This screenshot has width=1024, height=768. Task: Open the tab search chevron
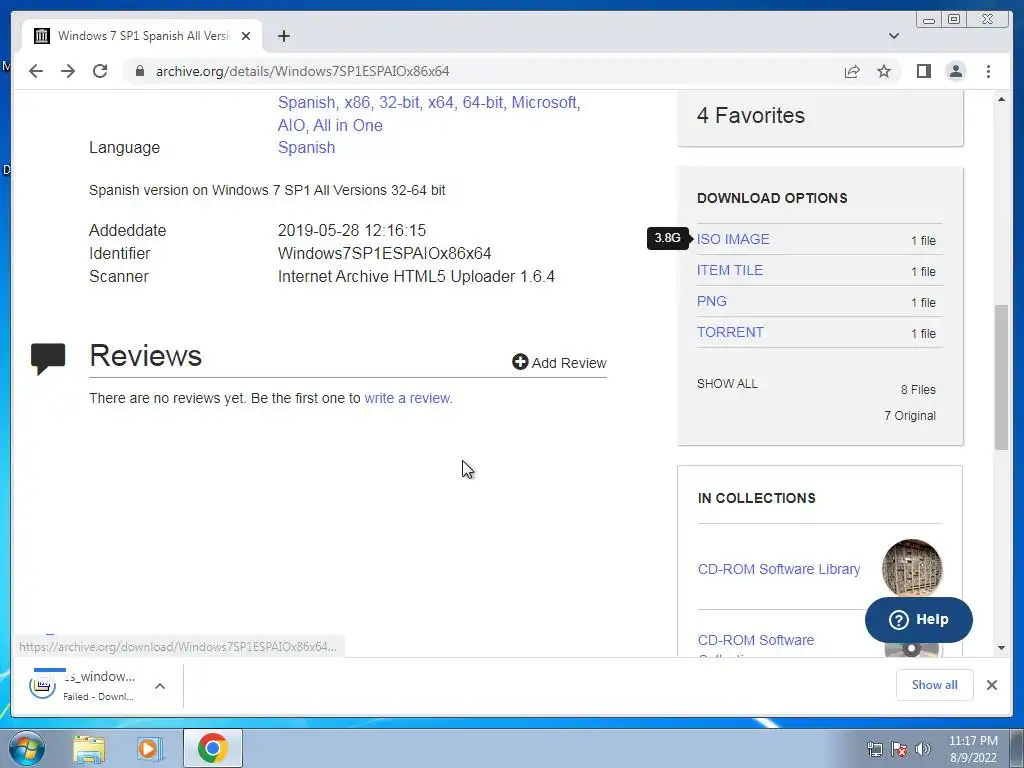(x=894, y=36)
